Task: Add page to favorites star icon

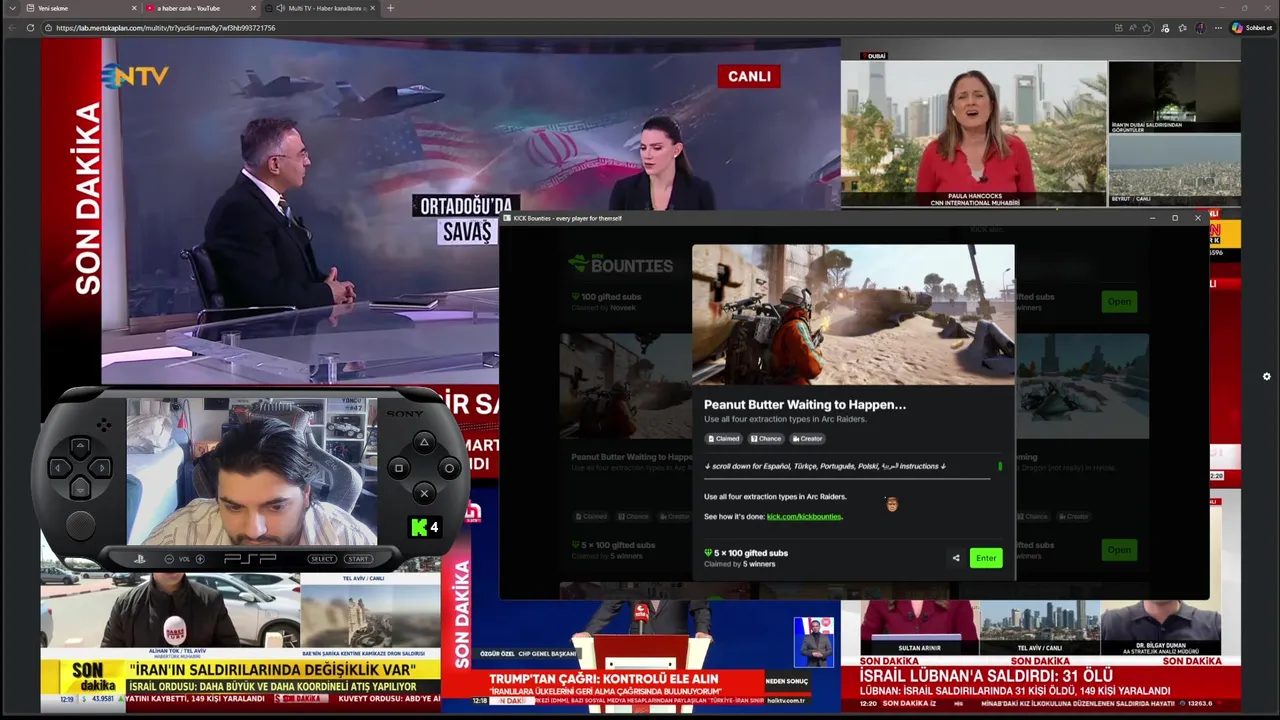Action: 1147,28
